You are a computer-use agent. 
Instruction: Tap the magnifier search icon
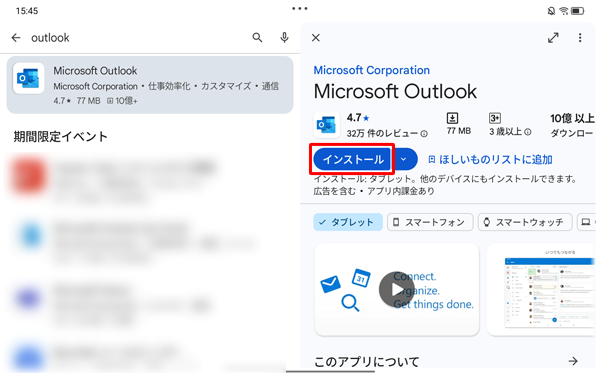click(x=258, y=38)
